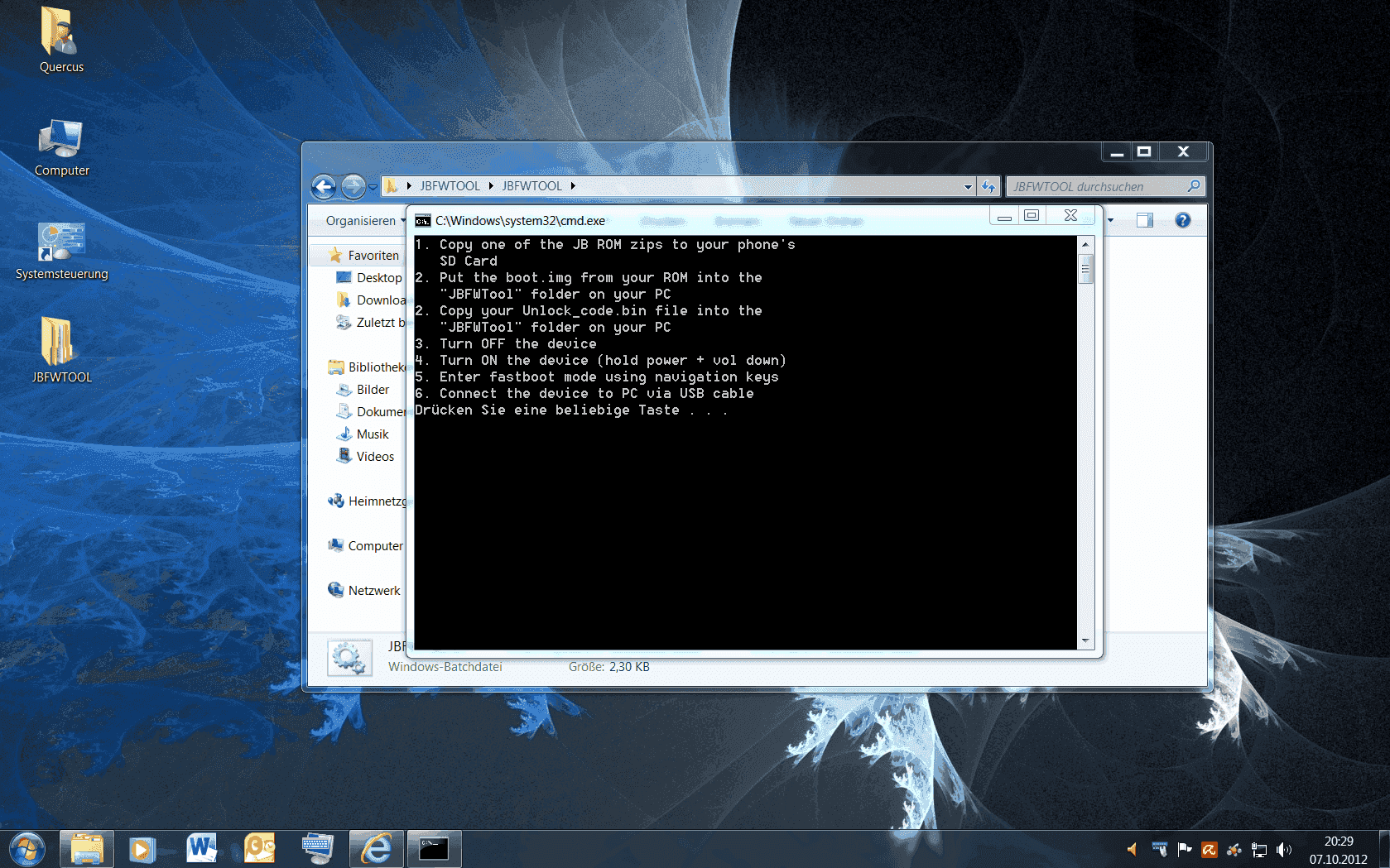This screenshot has height=868, width=1390.
Task: Select Musik library
Action: (363, 434)
